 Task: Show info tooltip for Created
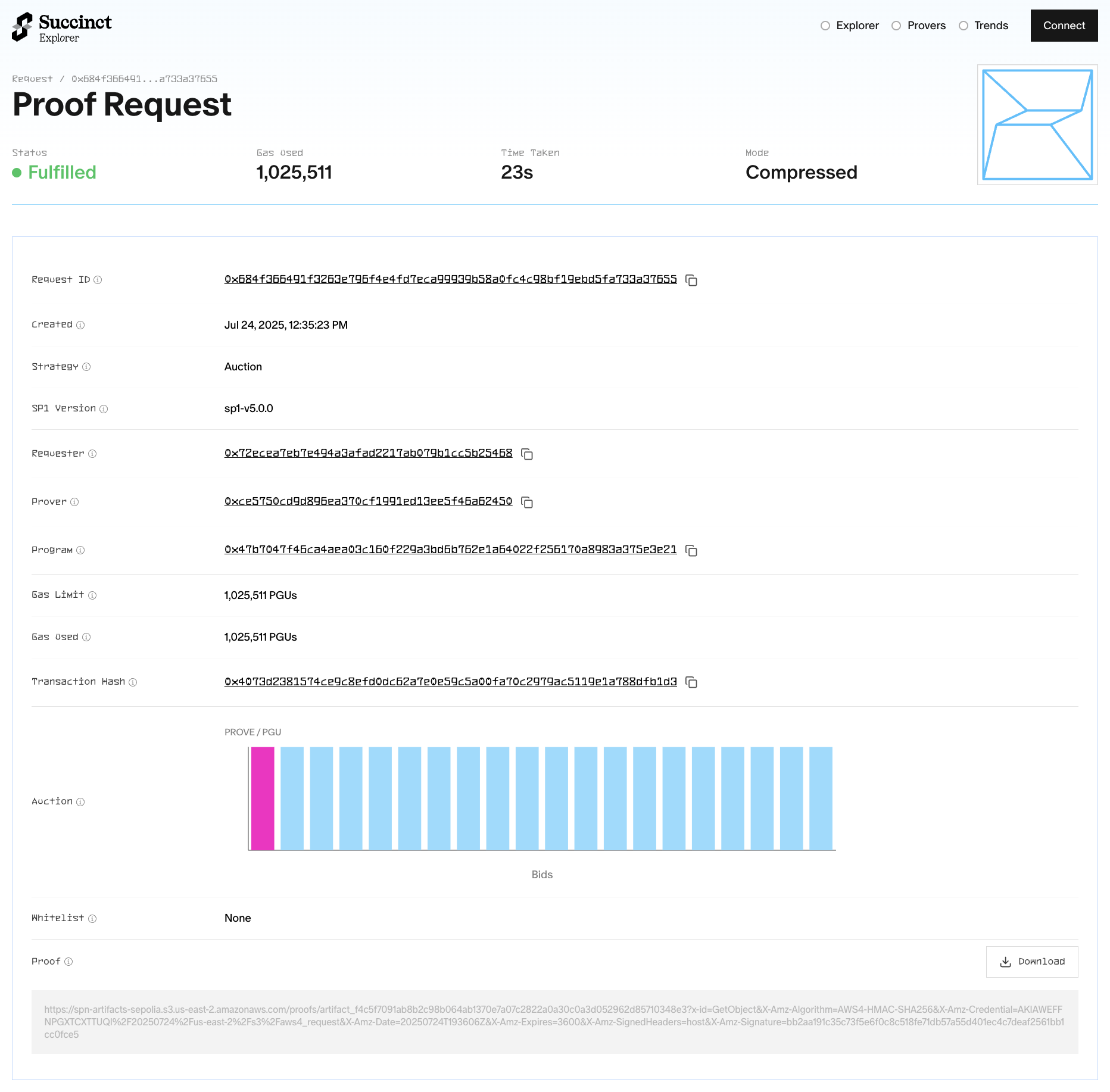[x=80, y=325]
